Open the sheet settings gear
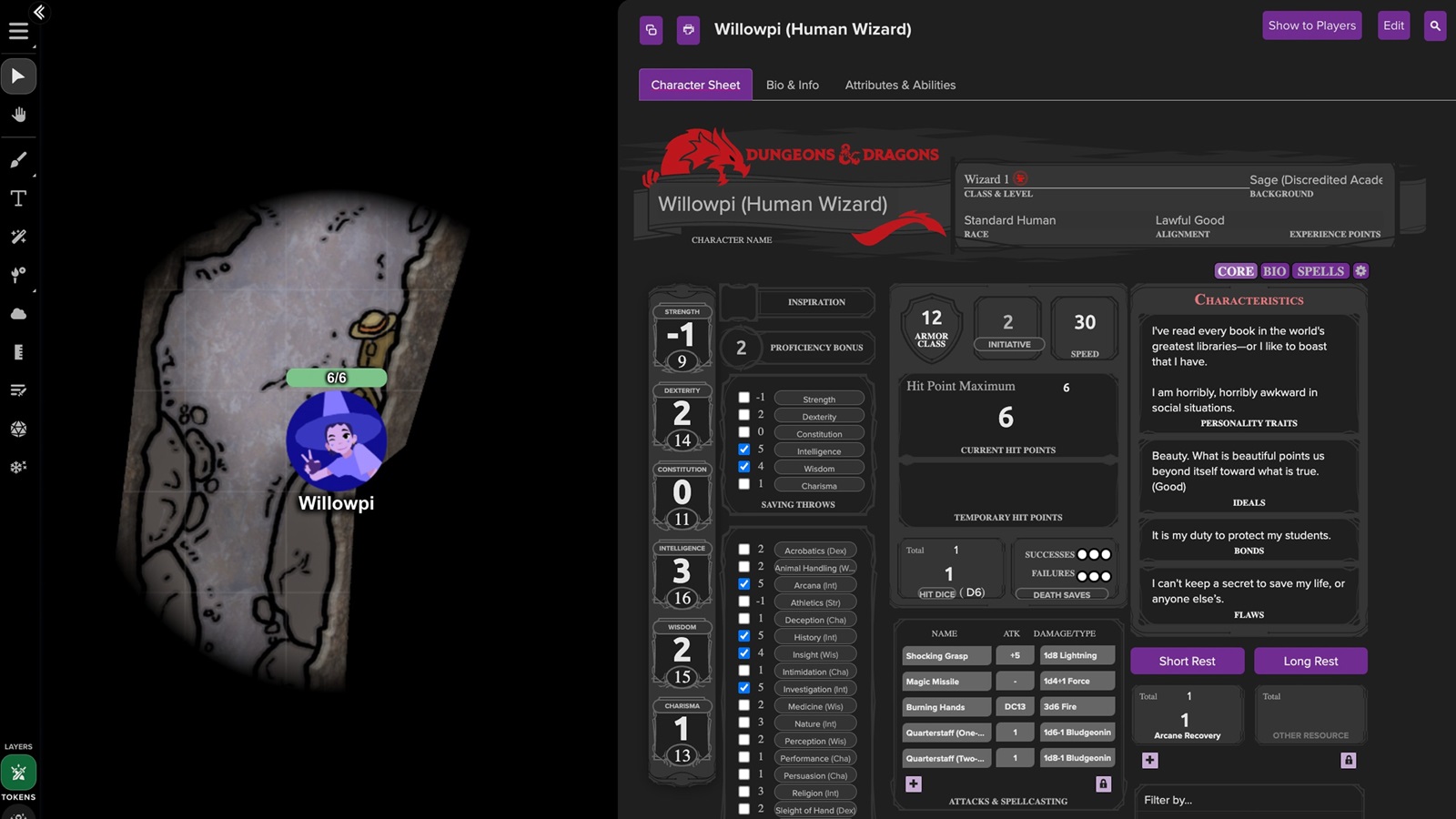 (x=1360, y=271)
